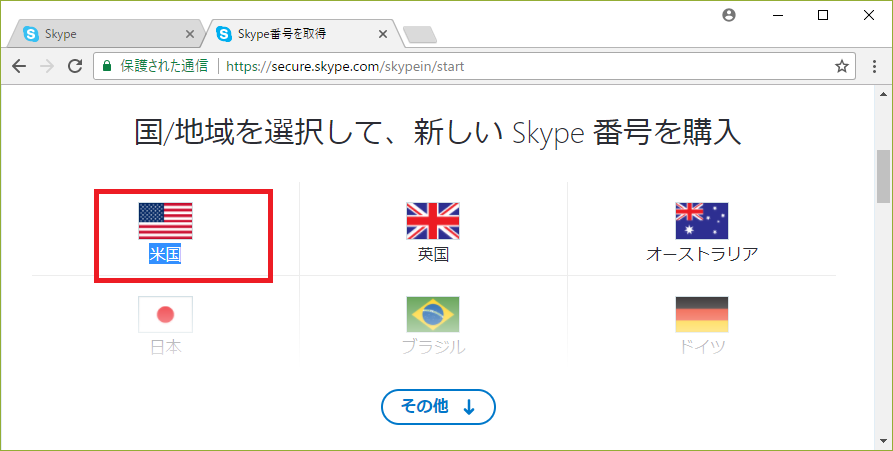Click the scrollbar down arrow
The height and width of the screenshot is (451, 893).
click(883, 441)
